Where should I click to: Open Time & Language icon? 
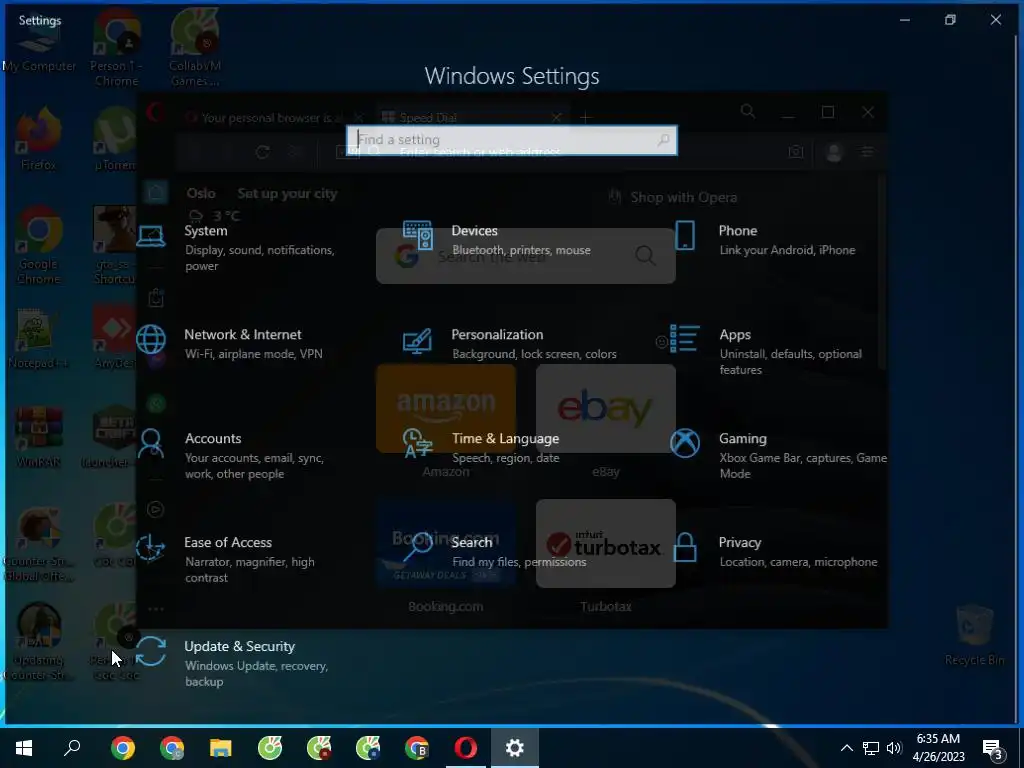[x=417, y=443]
